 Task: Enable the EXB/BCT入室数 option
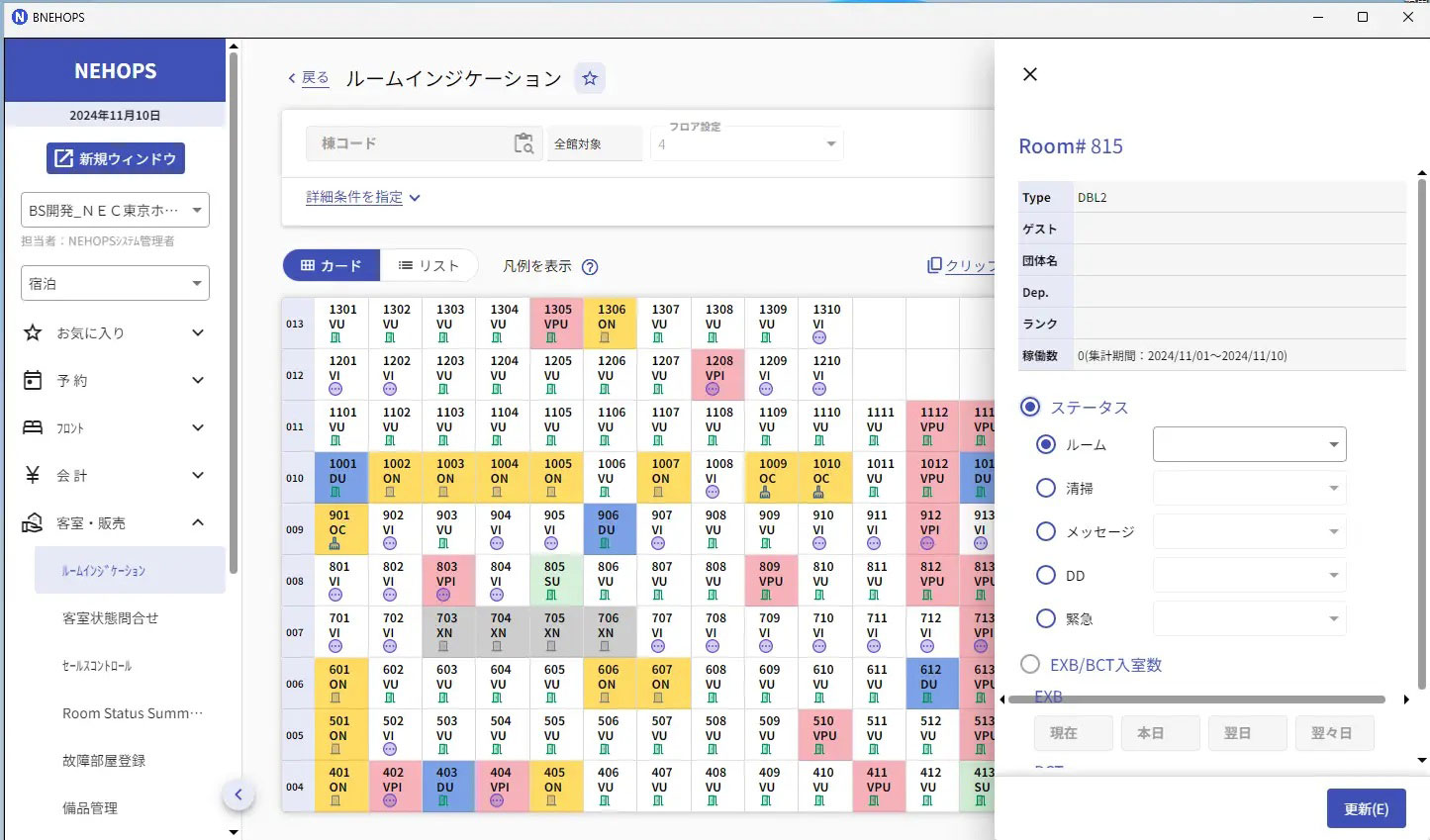click(x=1029, y=665)
